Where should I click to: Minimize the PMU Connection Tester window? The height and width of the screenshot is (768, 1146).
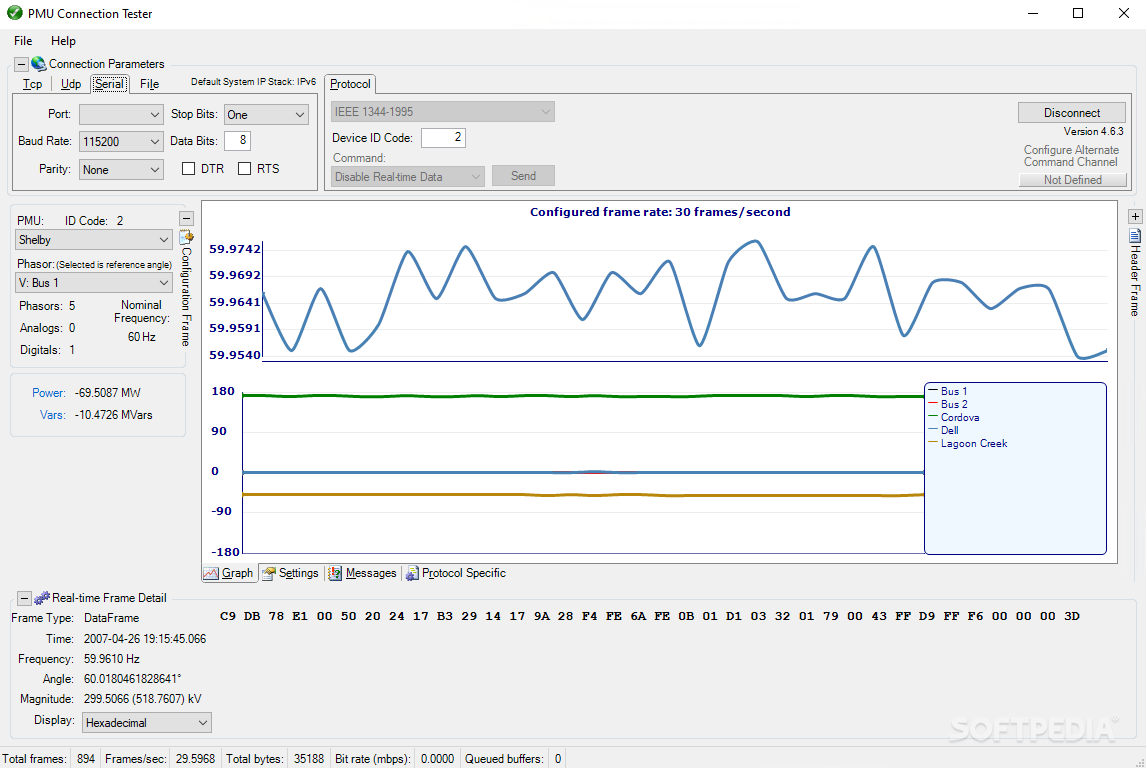pos(1033,13)
